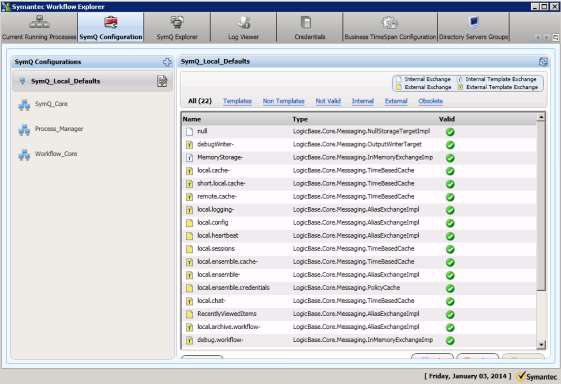Click the Symantec logo in status bar
Image resolution: width=561 pixels, height=384 pixels.
(x=537, y=376)
